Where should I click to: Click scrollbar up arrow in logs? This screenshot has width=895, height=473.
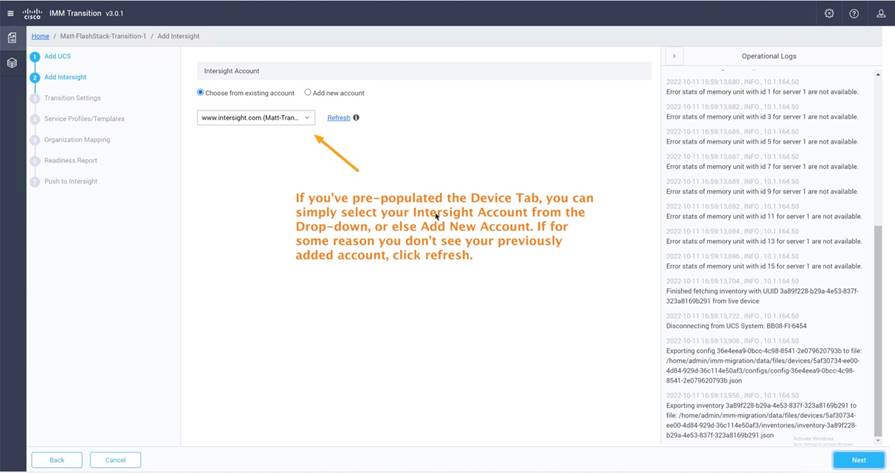click(x=878, y=75)
